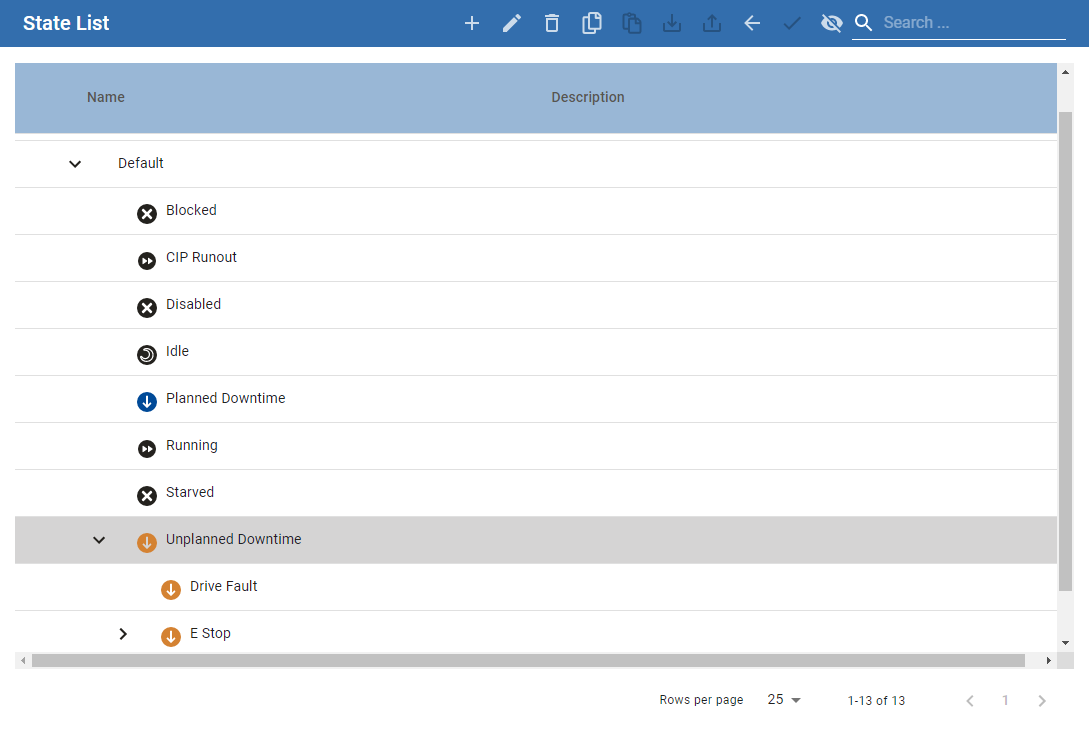Image resolution: width=1089 pixels, height=748 pixels.
Task: Expand the E Stop row
Action: 123,634
